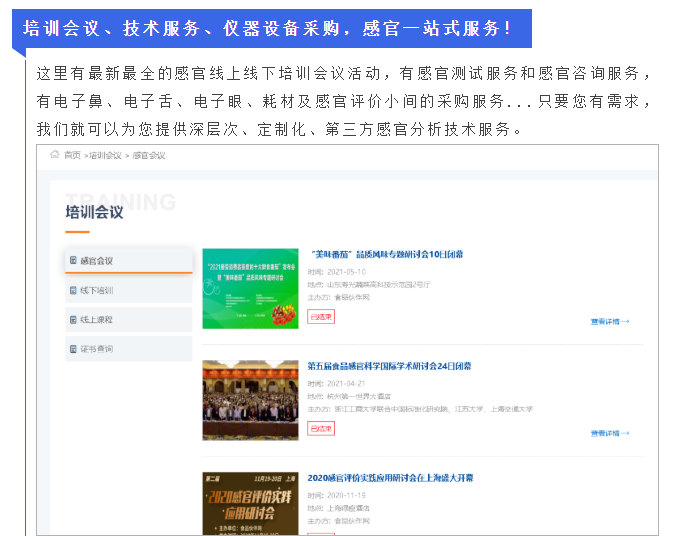The image size is (681, 536).
Task: Click the document icon beside 线上课程
Action: (73, 320)
